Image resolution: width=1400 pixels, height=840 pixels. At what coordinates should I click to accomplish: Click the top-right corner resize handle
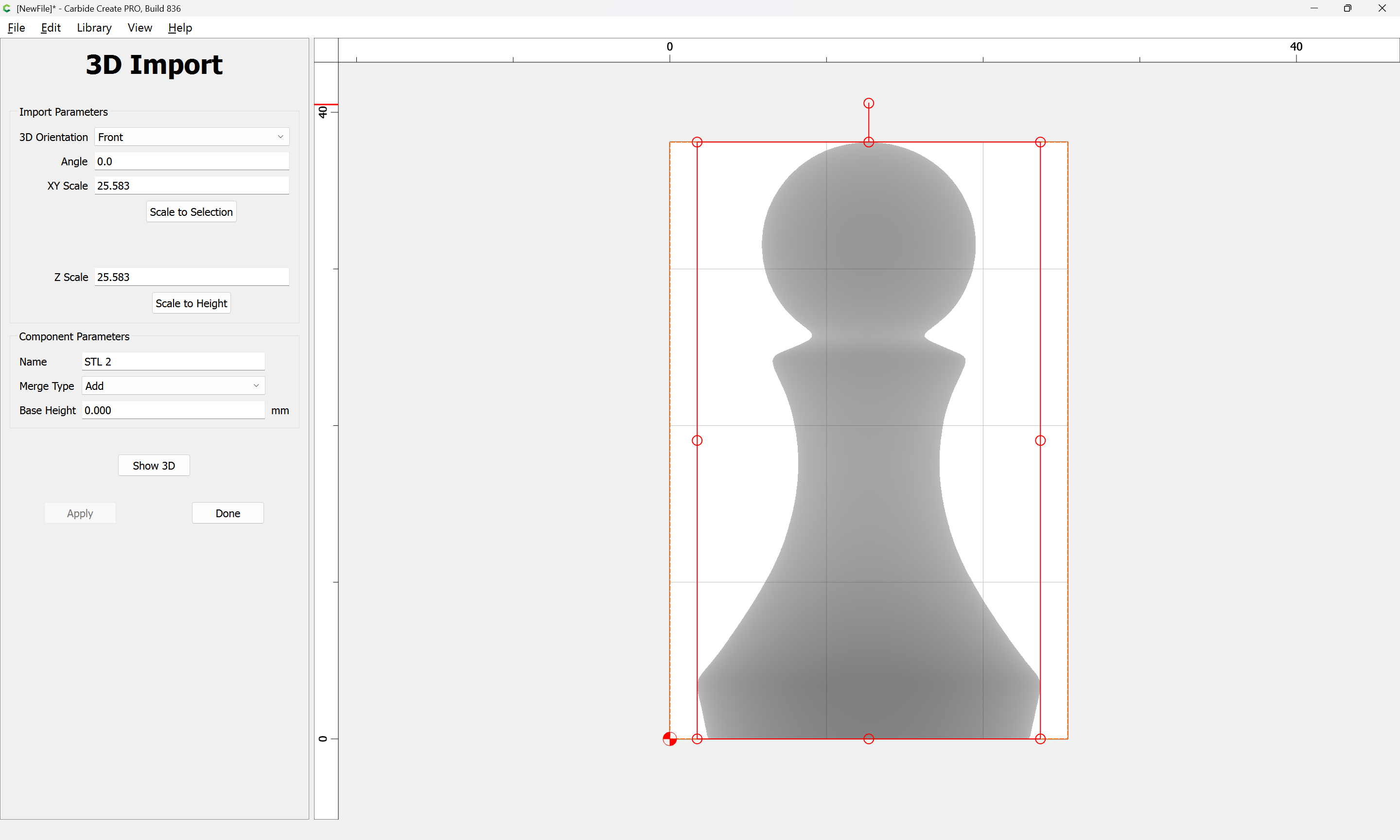pyautogui.click(x=1039, y=142)
